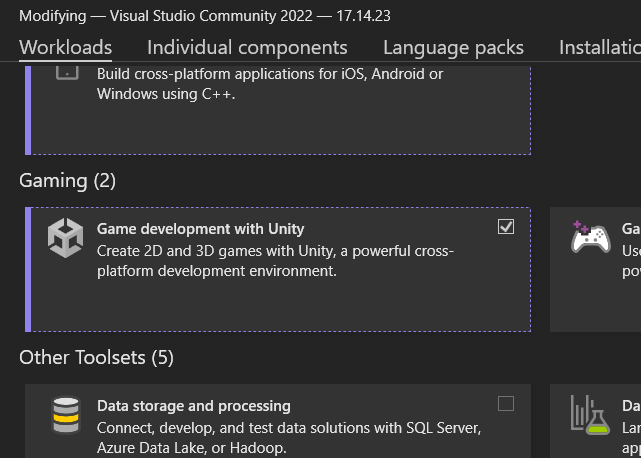Select Data storage and processing title
The image size is (641, 458).
click(x=194, y=406)
